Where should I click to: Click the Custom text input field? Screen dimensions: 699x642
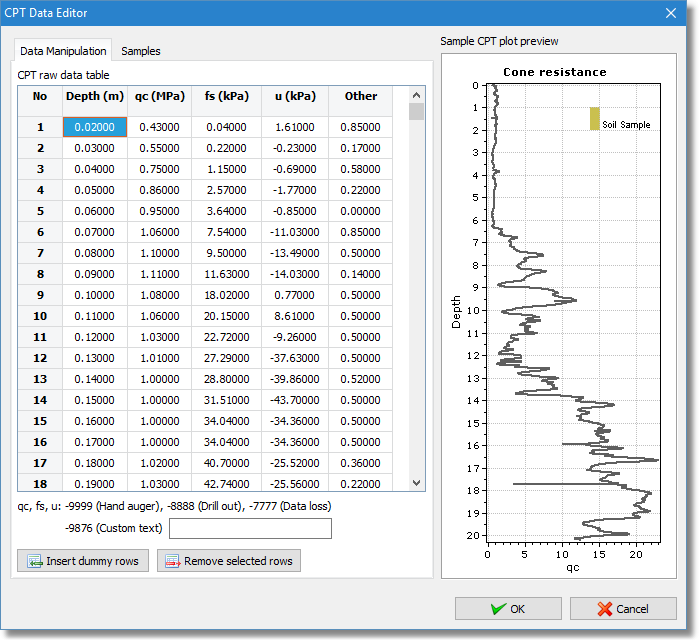pos(250,528)
